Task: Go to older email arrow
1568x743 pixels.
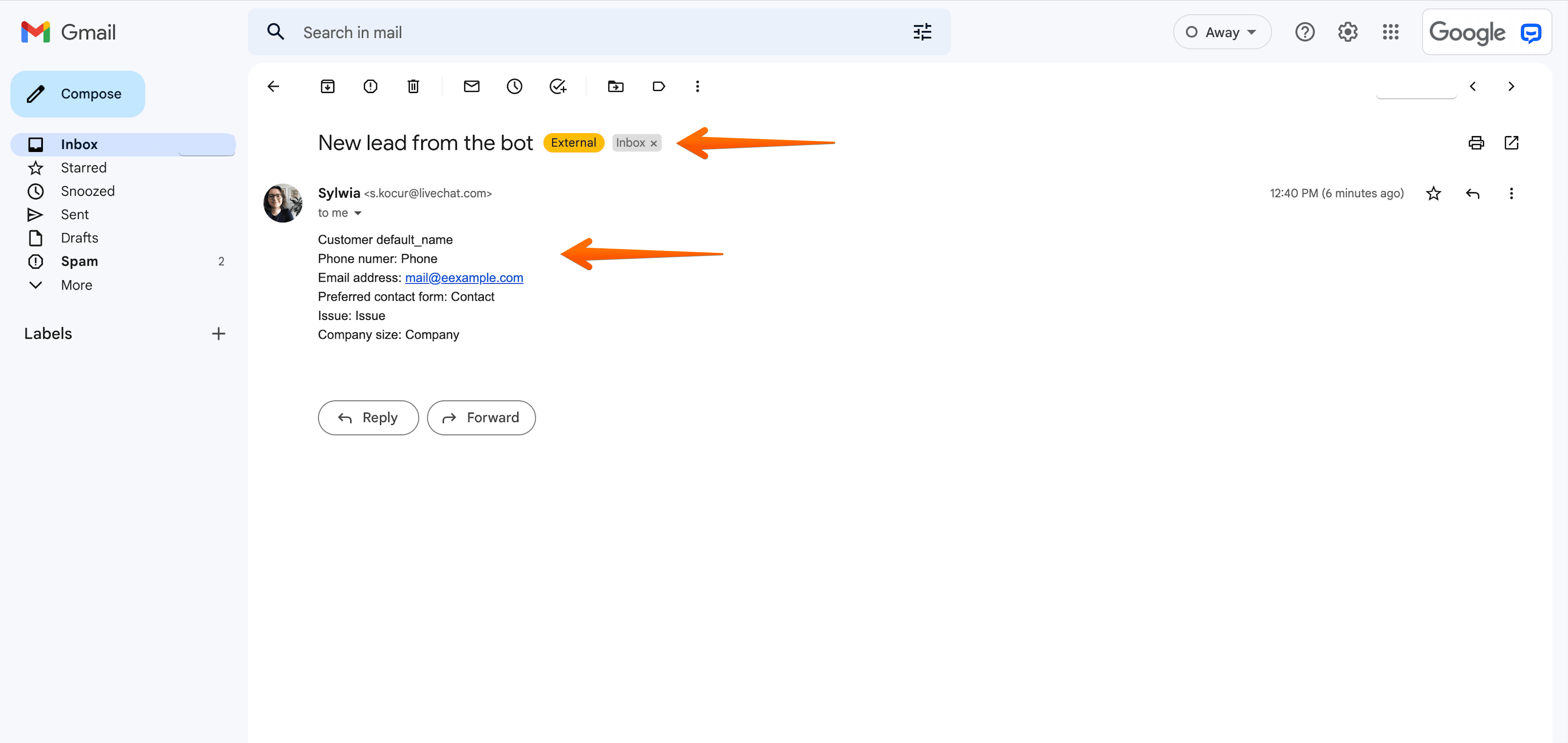Action: coord(1511,86)
